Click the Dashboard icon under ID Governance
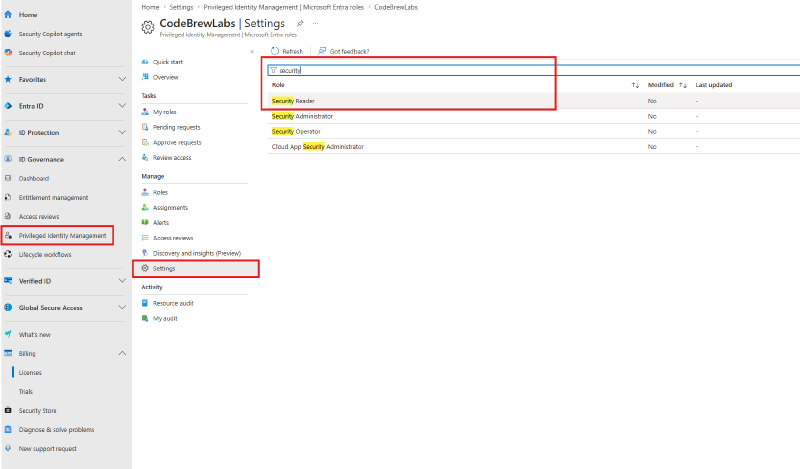Viewport: 800px width, 469px height. click(x=8, y=178)
